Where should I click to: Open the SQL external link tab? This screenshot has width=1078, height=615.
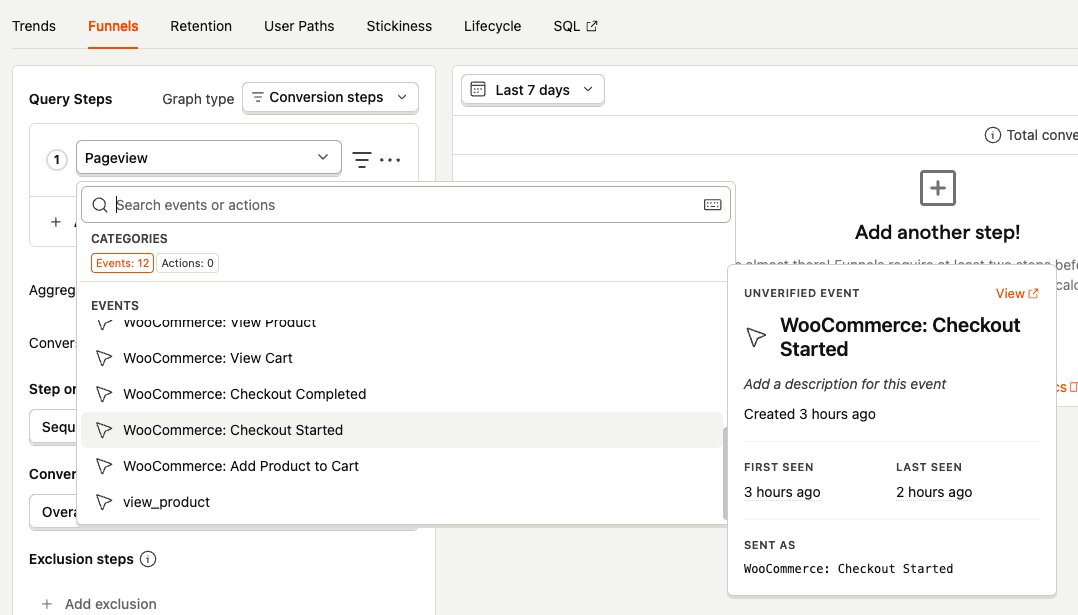(575, 26)
